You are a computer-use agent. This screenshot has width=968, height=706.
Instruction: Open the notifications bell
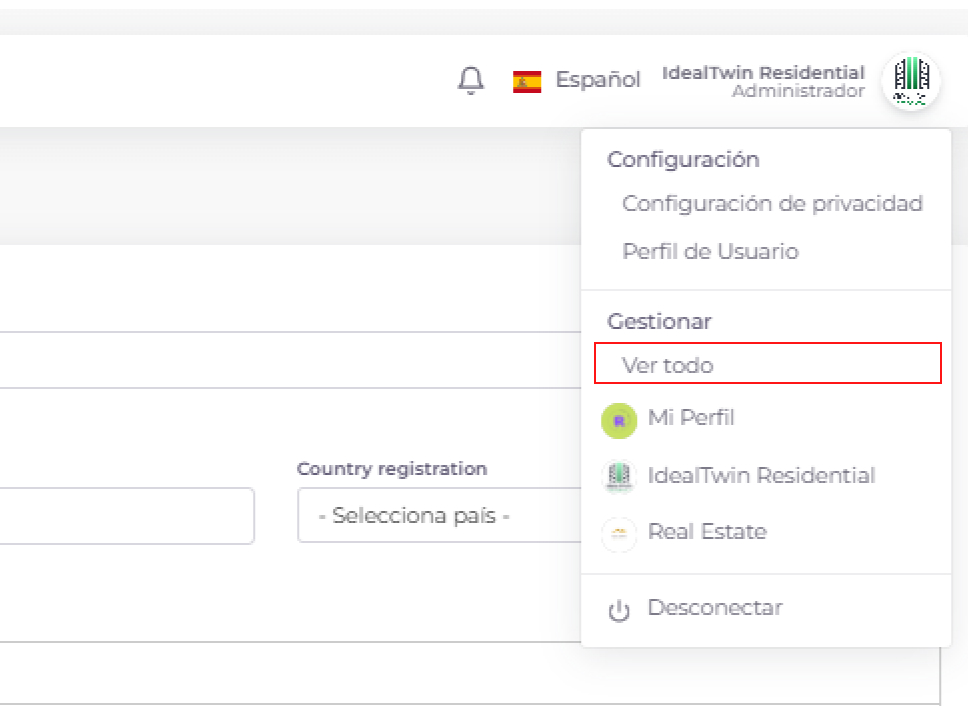(x=470, y=81)
